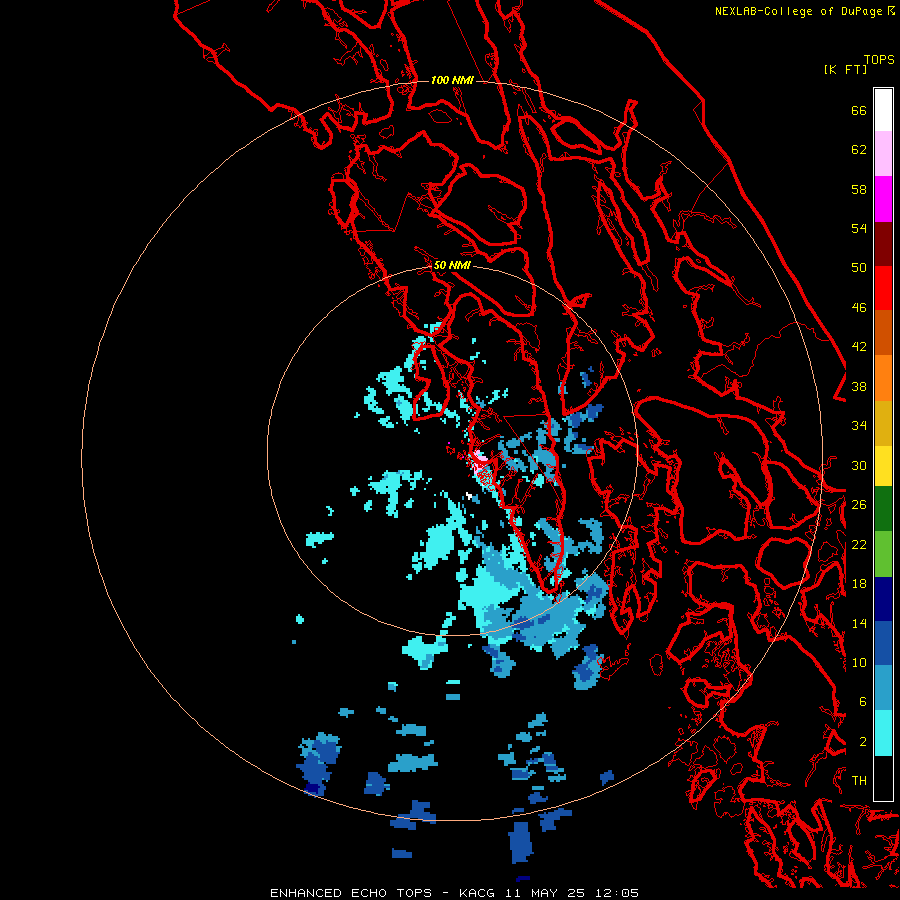Click the 50 NMI range ring label
This screenshot has width=900, height=900.
click(452, 265)
